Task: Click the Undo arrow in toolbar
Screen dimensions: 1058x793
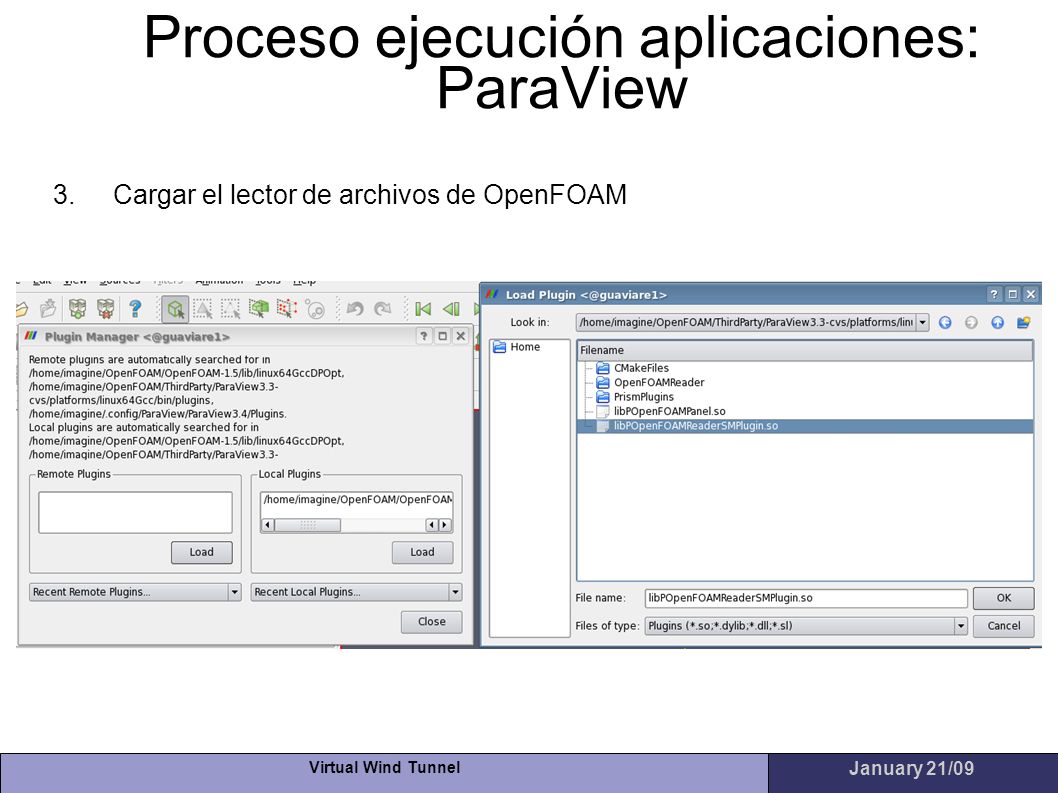Action: [x=355, y=309]
